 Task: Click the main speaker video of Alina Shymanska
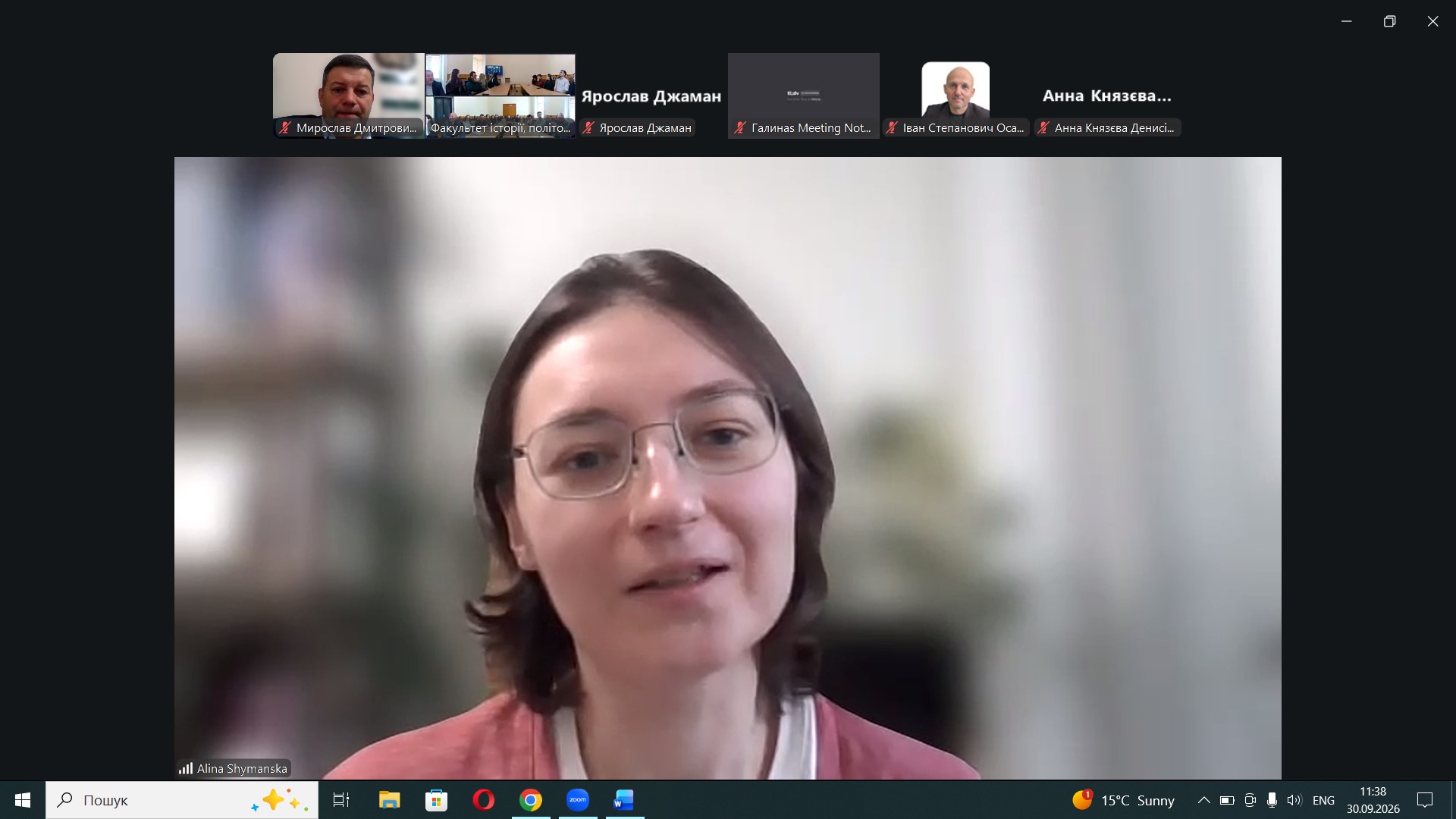[x=728, y=468]
